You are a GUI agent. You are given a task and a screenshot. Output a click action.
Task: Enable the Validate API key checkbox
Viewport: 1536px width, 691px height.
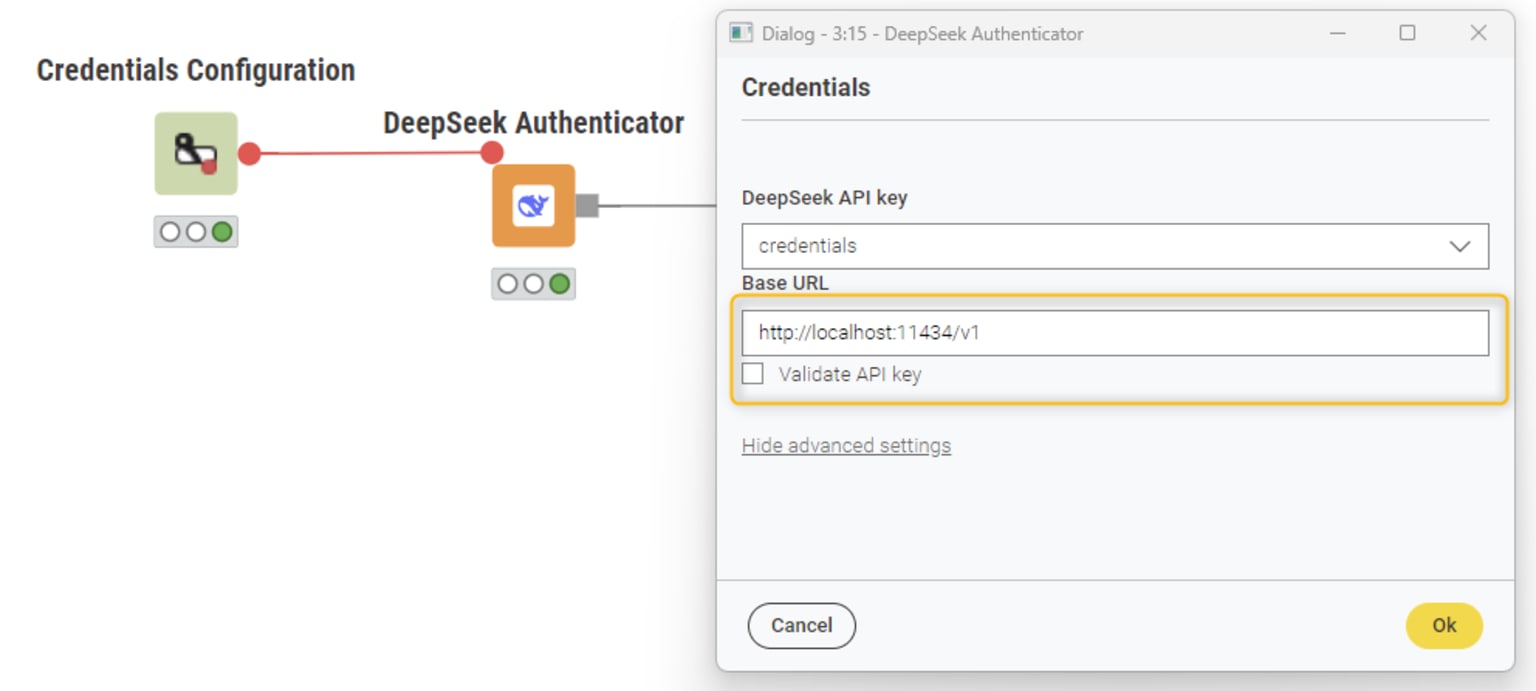tap(753, 374)
